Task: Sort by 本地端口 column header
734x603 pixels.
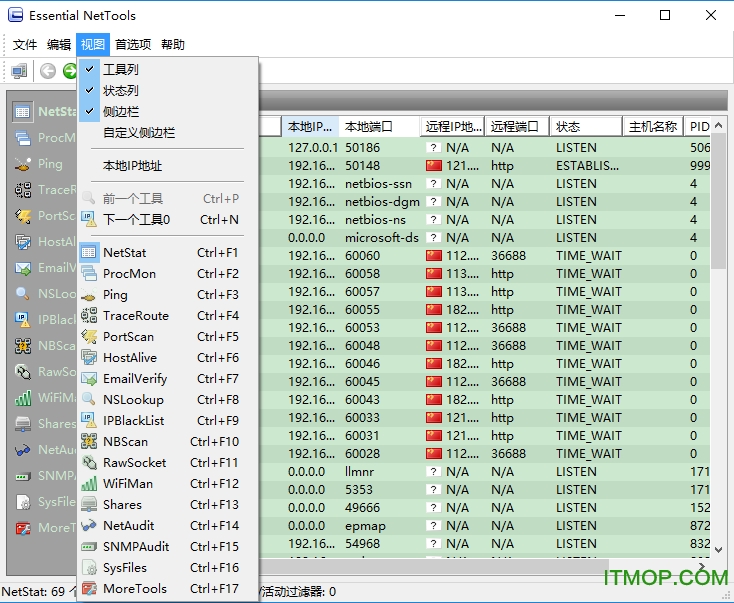Action: 379,127
